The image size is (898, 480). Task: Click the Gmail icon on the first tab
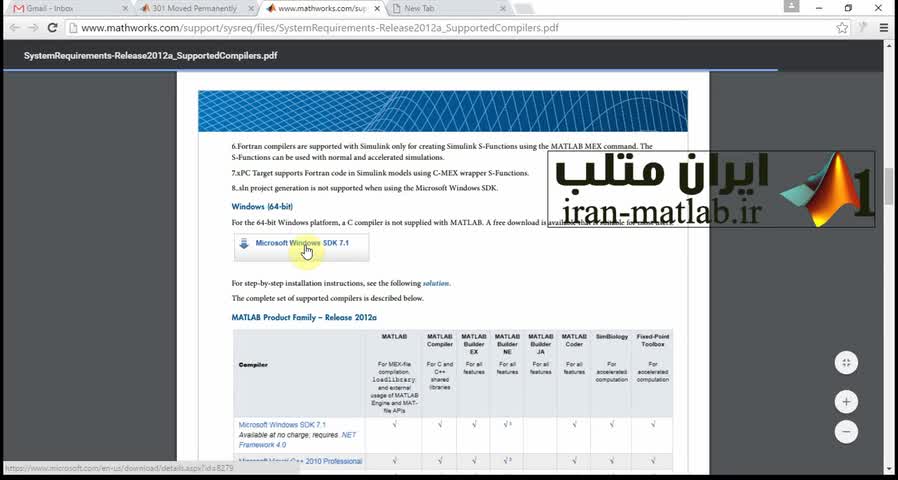click(x=19, y=9)
